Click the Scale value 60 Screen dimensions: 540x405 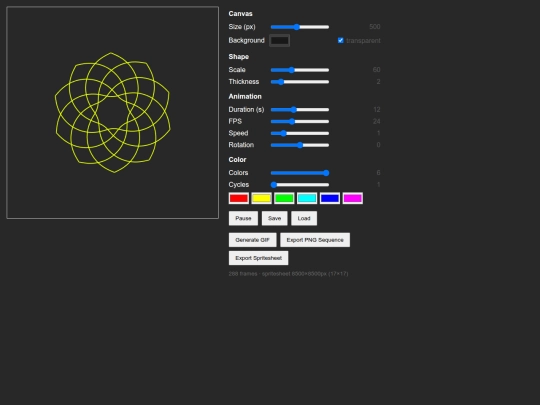pyautogui.click(x=376, y=70)
